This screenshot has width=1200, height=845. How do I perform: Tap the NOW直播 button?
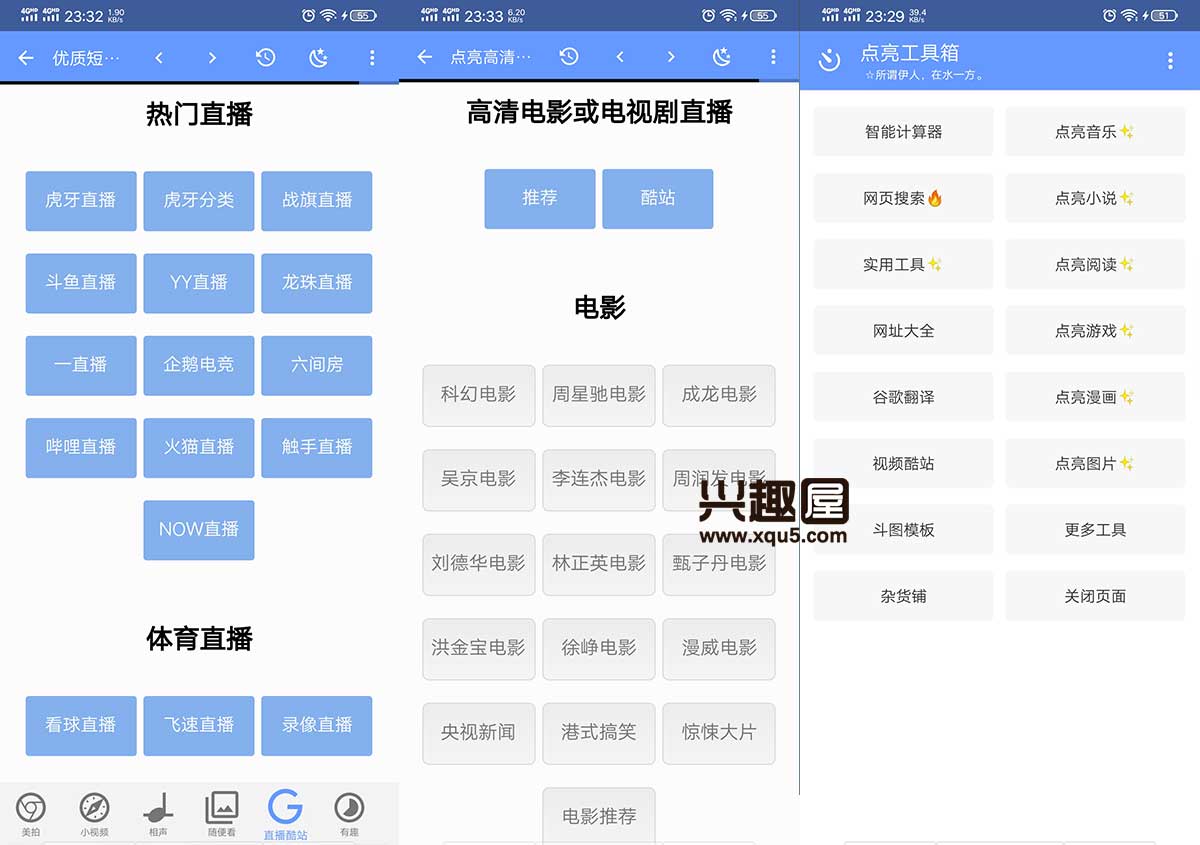click(199, 530)
